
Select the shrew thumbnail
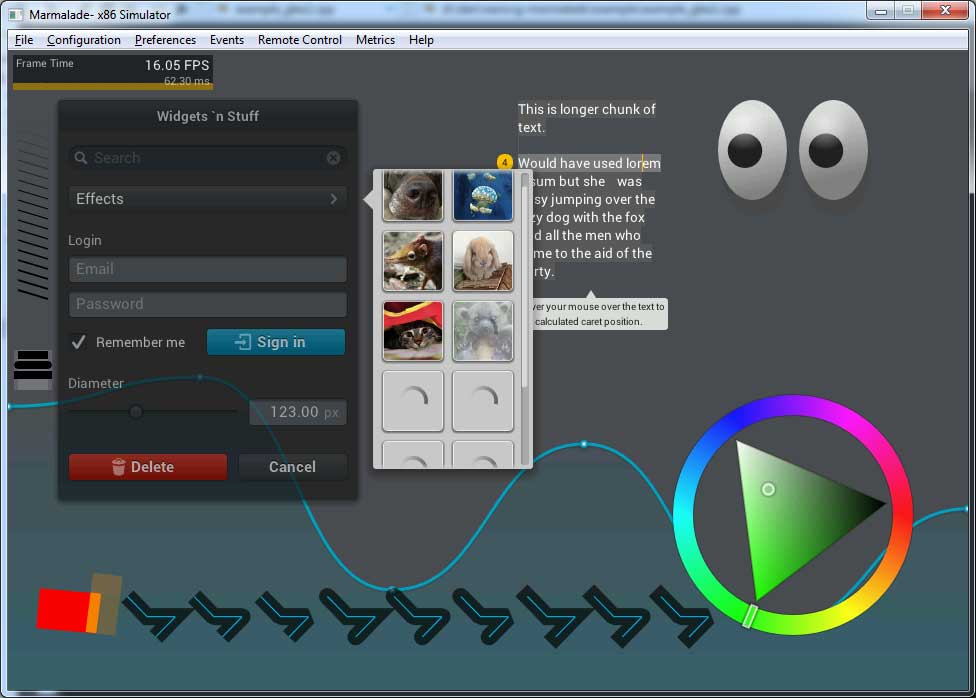(x=413, y=261)
